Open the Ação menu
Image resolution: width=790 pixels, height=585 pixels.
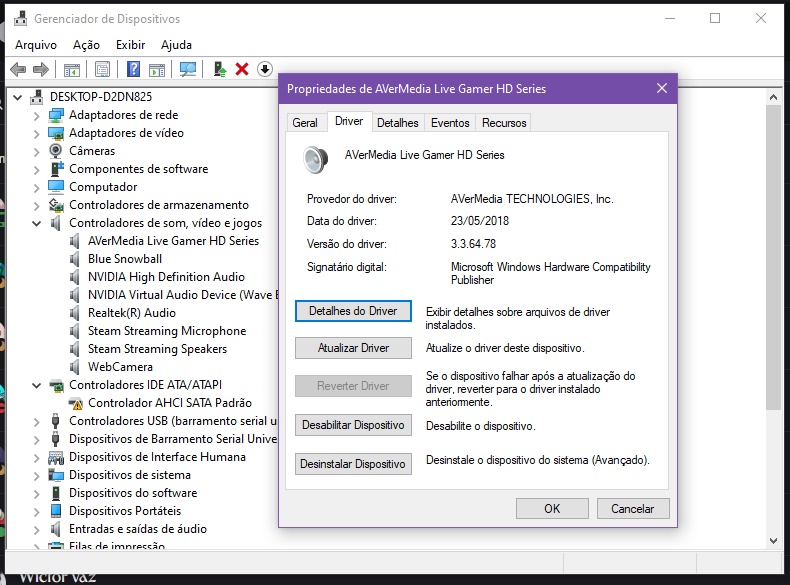86,45
